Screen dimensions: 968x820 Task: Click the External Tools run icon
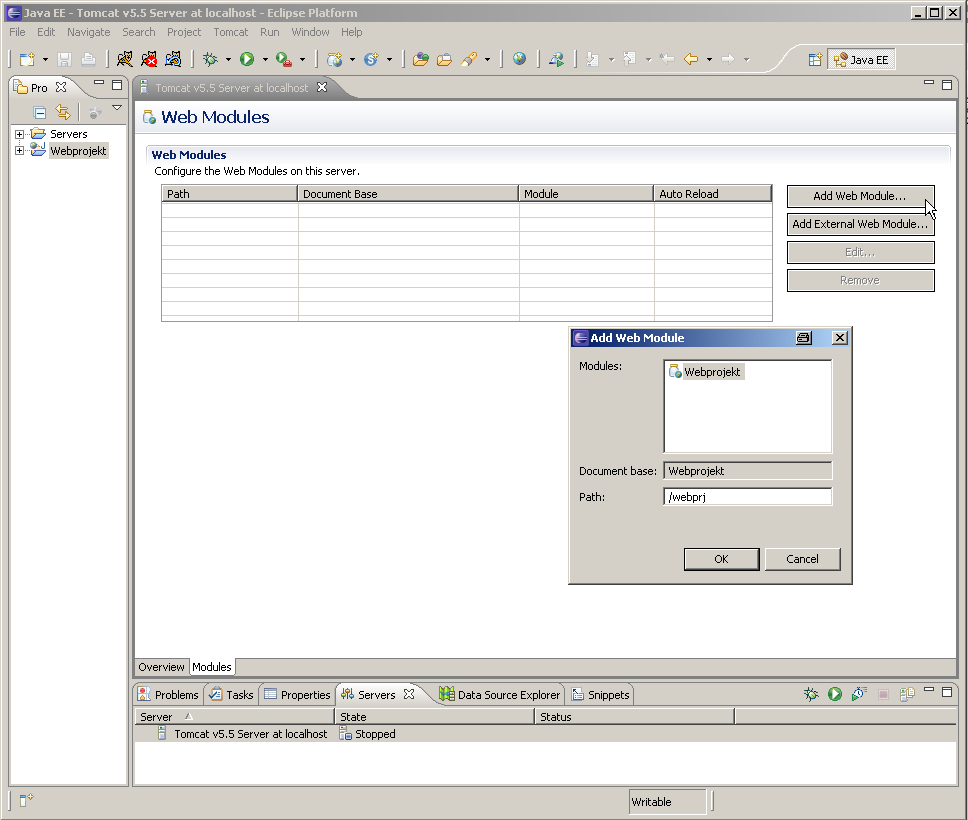283,59
